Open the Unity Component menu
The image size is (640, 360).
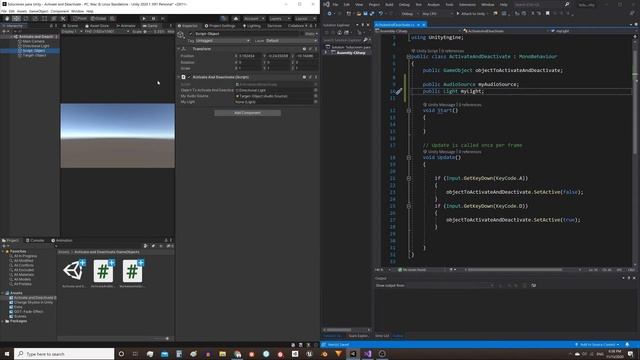pyautogui.click(x=60, y=11)
